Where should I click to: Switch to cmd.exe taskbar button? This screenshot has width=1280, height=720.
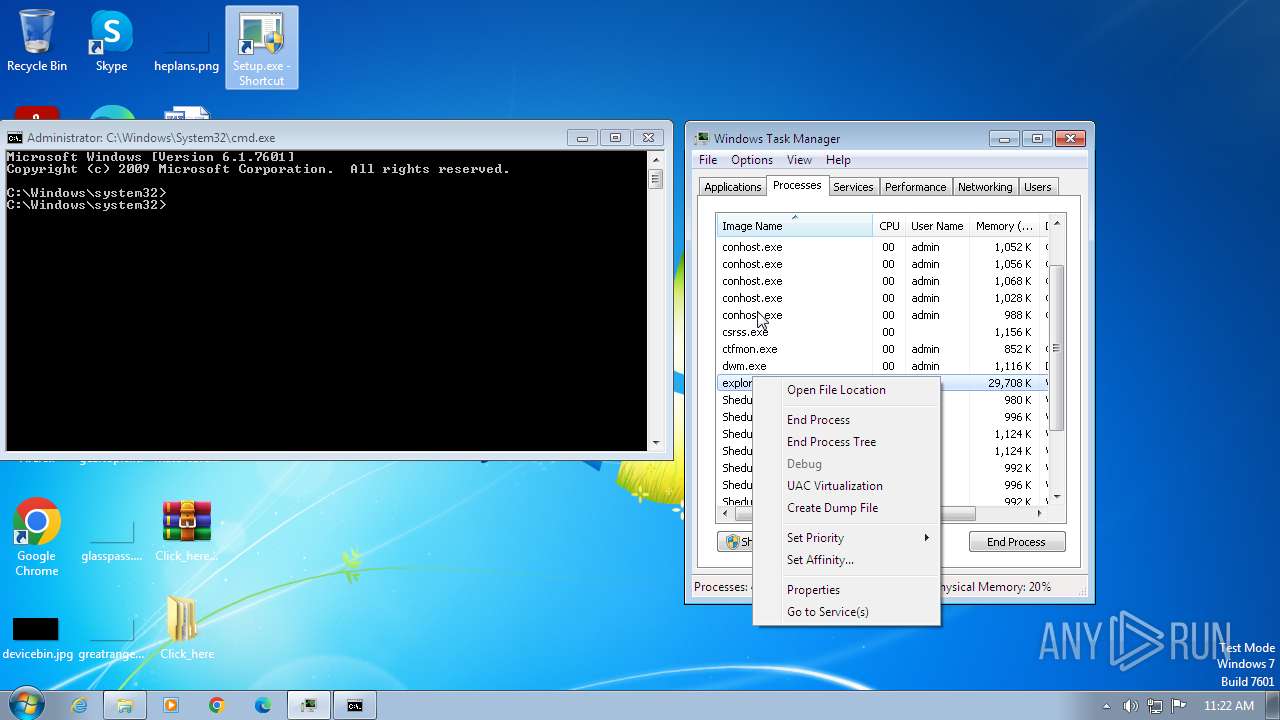355,705
